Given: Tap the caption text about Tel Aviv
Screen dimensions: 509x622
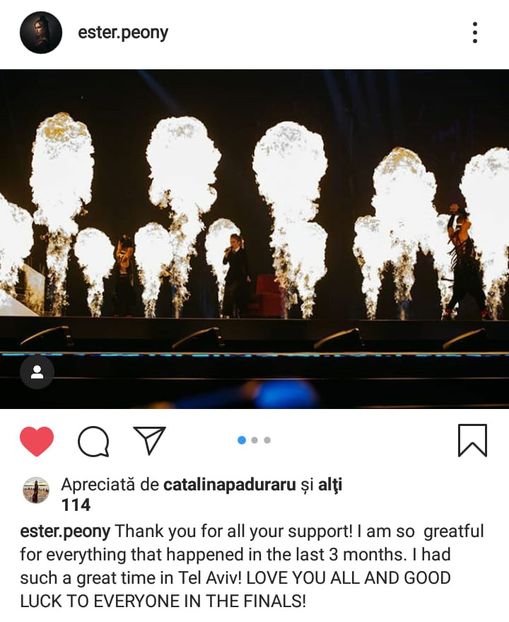Looking at the screenshot, I should click(x=252, y=566).
